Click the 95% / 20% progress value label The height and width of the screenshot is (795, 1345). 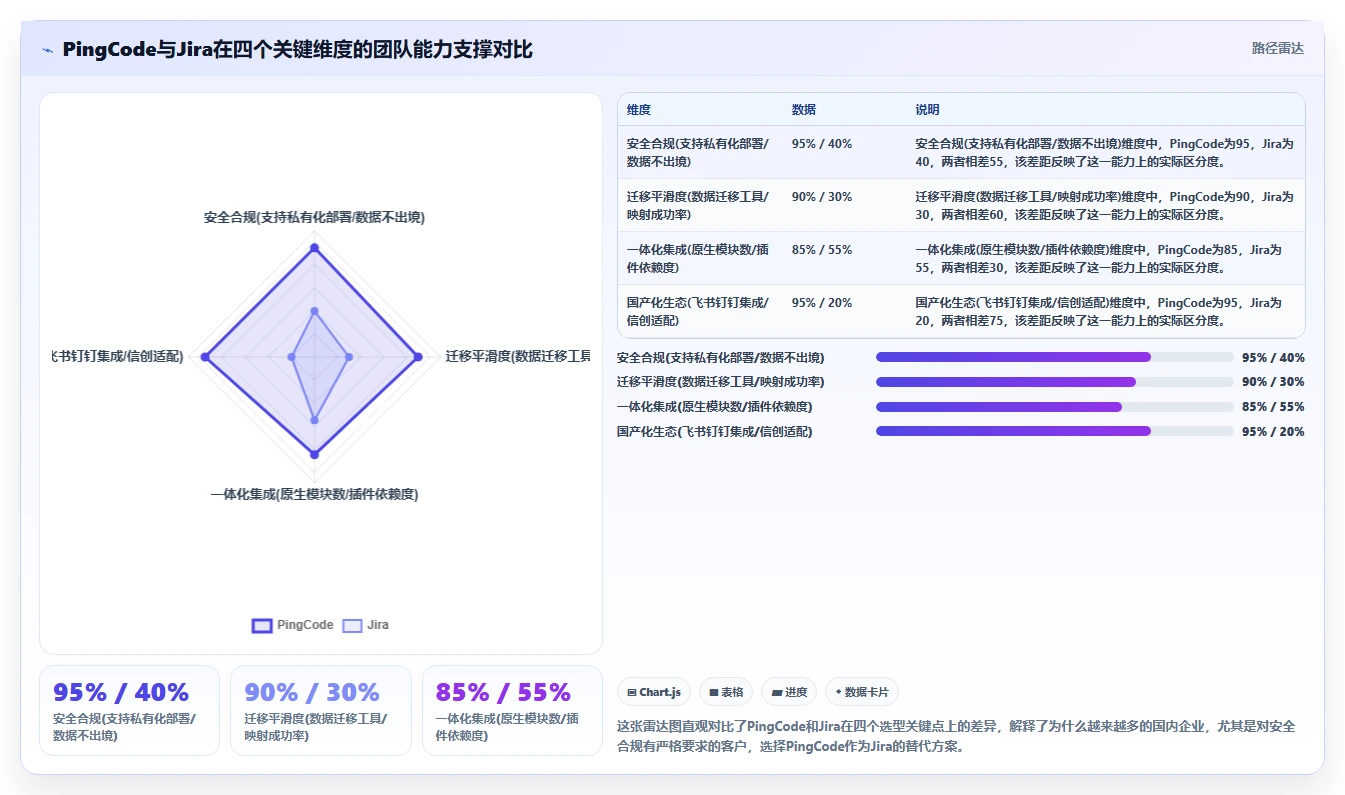[x=1273, y=432]
